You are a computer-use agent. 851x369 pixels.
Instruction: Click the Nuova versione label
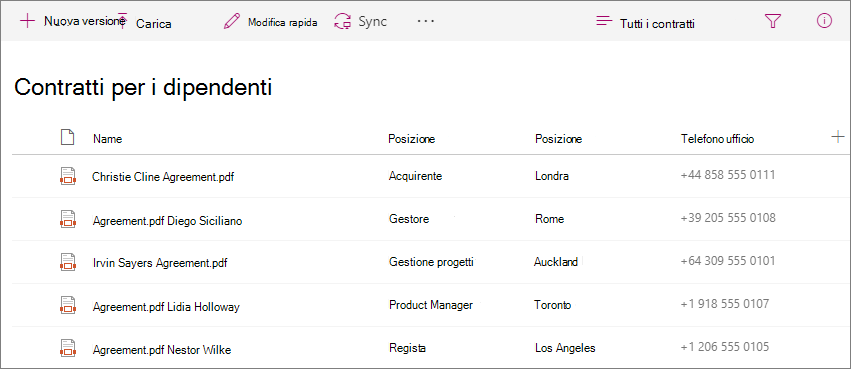coord(84,21)
